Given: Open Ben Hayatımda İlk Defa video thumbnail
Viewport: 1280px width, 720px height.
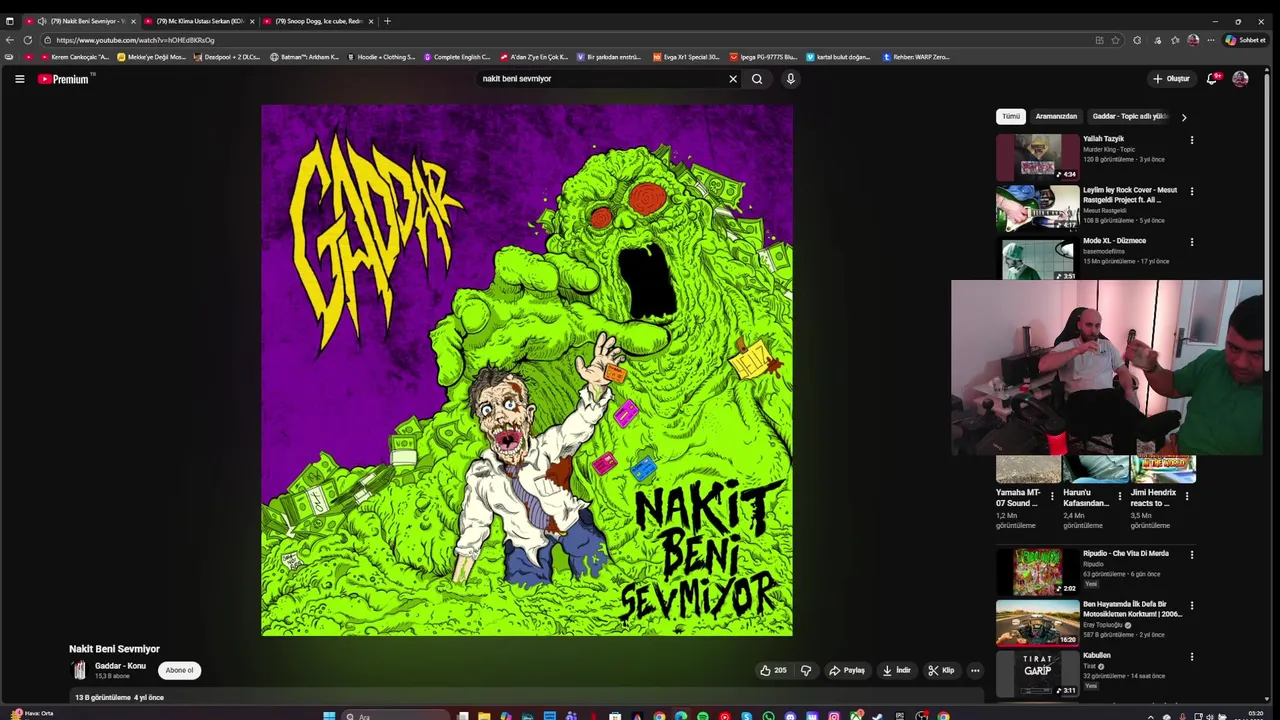Looking at the screenshot, I should point(1037,622).
